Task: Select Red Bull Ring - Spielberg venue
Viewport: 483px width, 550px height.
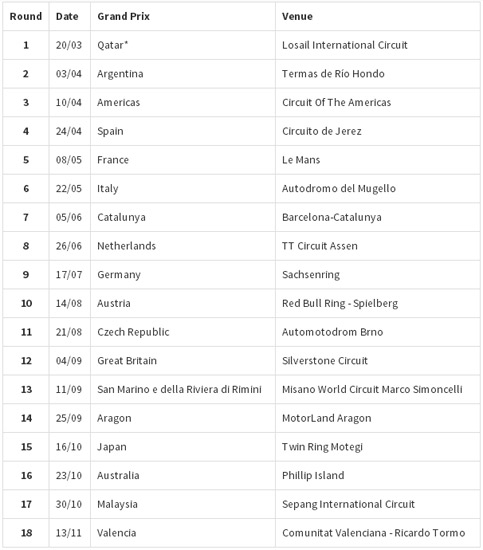Action: point(340,303)
